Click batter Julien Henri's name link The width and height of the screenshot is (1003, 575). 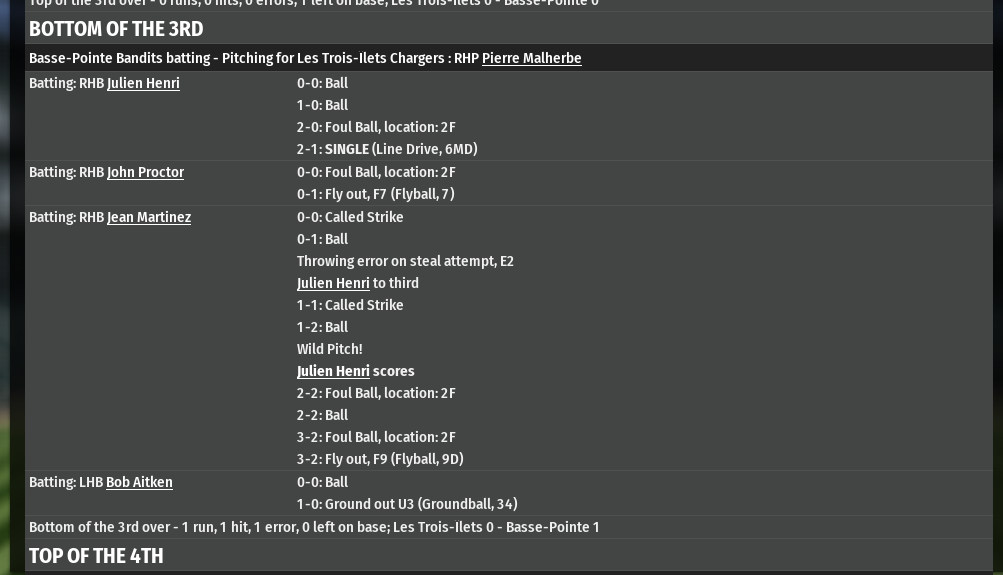tap(143, 83)
